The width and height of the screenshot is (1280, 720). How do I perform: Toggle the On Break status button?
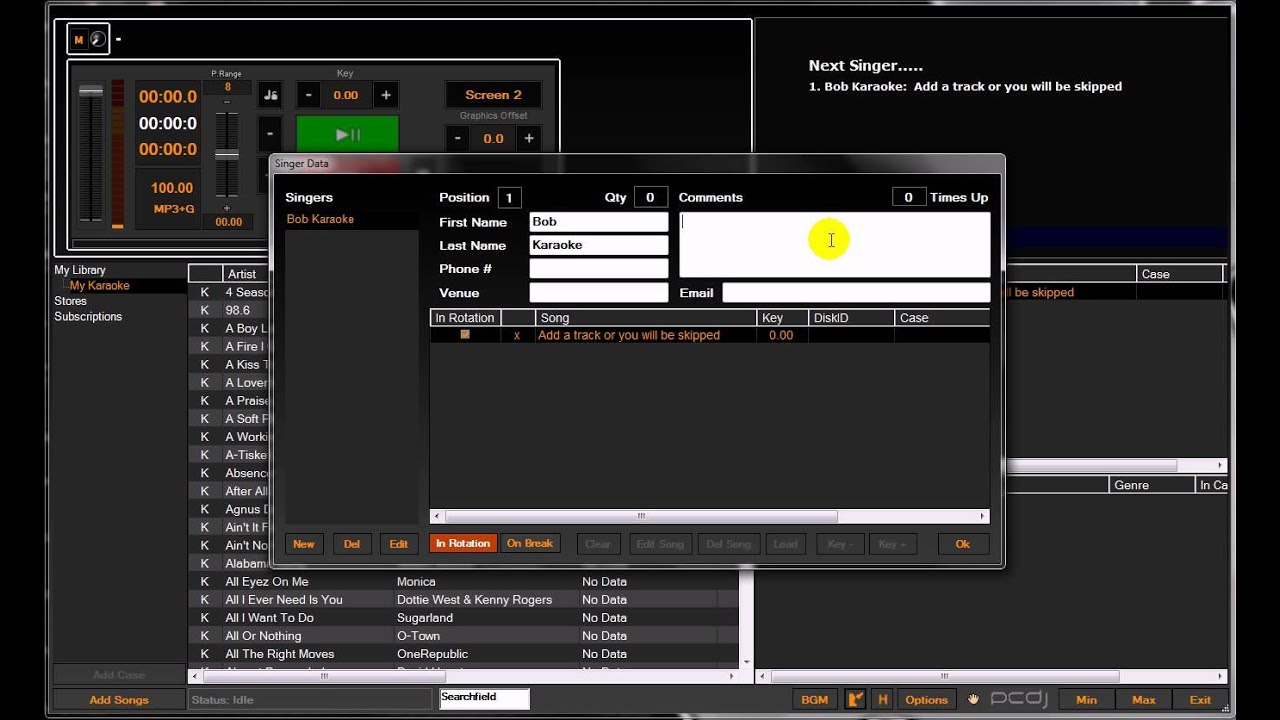(530, 544)
